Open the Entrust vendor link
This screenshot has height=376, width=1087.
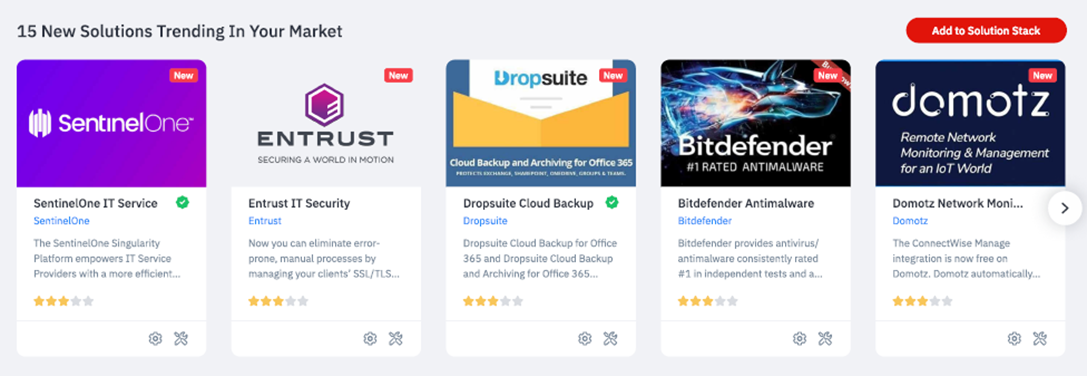(265, 221)
